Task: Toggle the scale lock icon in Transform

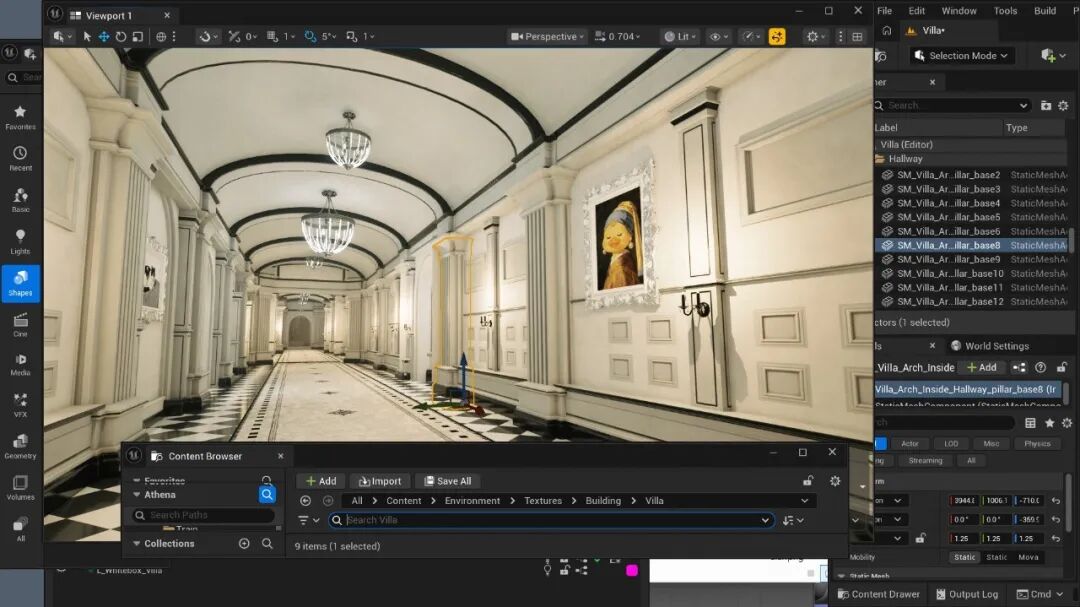Action: click(x=920, y=538)
